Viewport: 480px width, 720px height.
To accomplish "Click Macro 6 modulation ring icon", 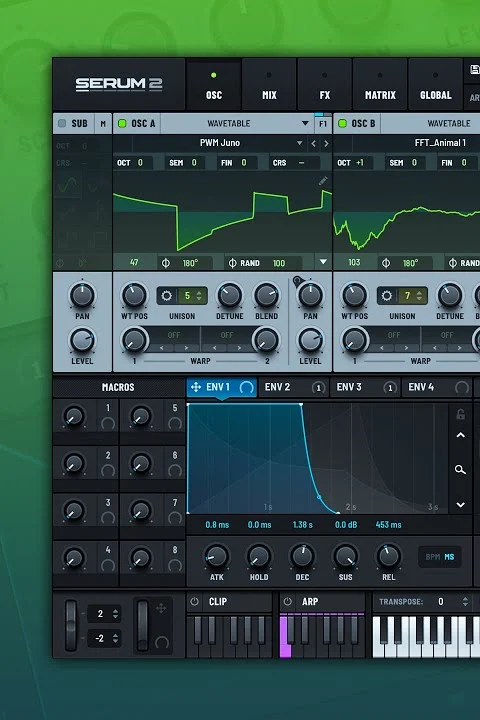I will (175, 471).
